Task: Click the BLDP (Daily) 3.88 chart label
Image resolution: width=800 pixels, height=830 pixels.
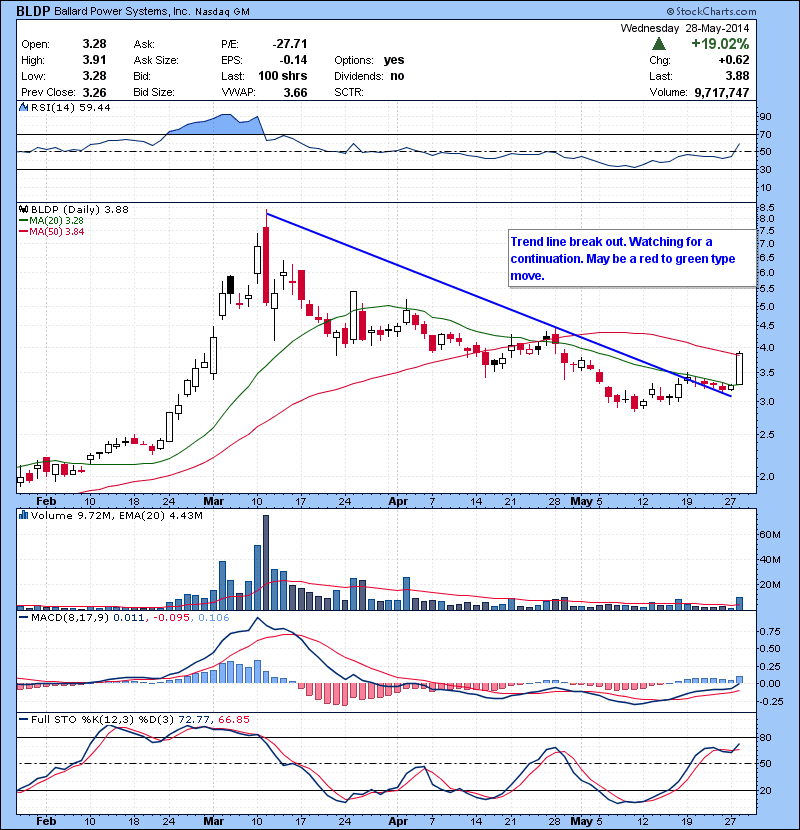Action: click(79, 210)
